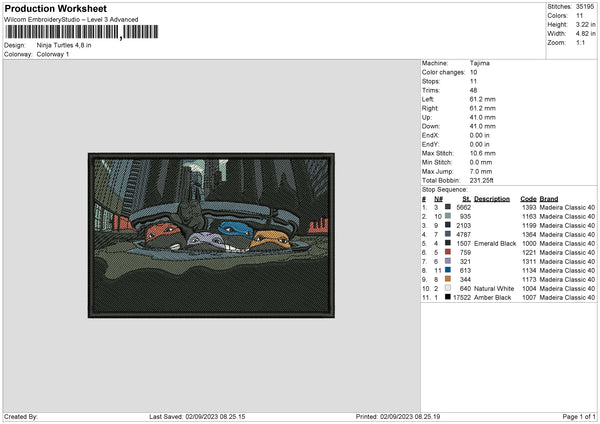Click the 'Max Jump:' value '7.0 mm'
This screenshot has width=600, height=424.
(481, 171)
